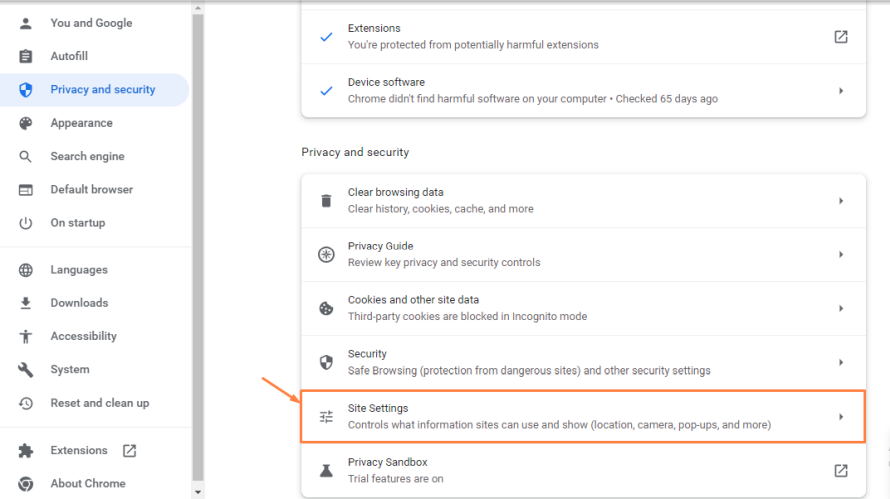Select On startup in the sidebar
Screen dimensions: 890x499
coord(77,223)
